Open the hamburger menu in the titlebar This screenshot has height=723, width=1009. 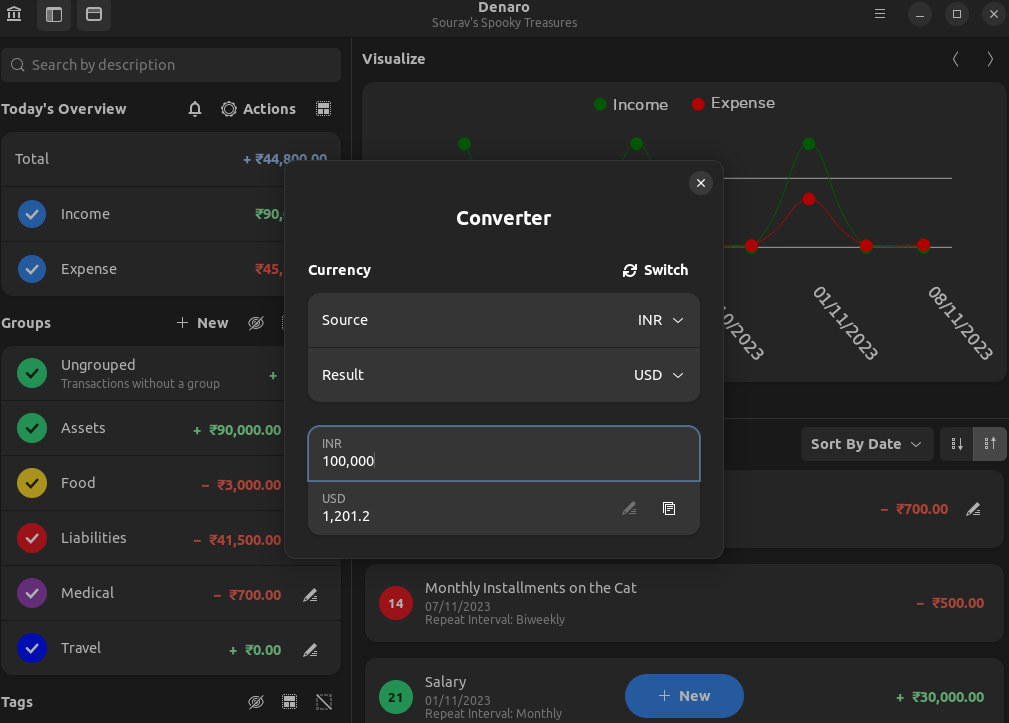point(878,14)
